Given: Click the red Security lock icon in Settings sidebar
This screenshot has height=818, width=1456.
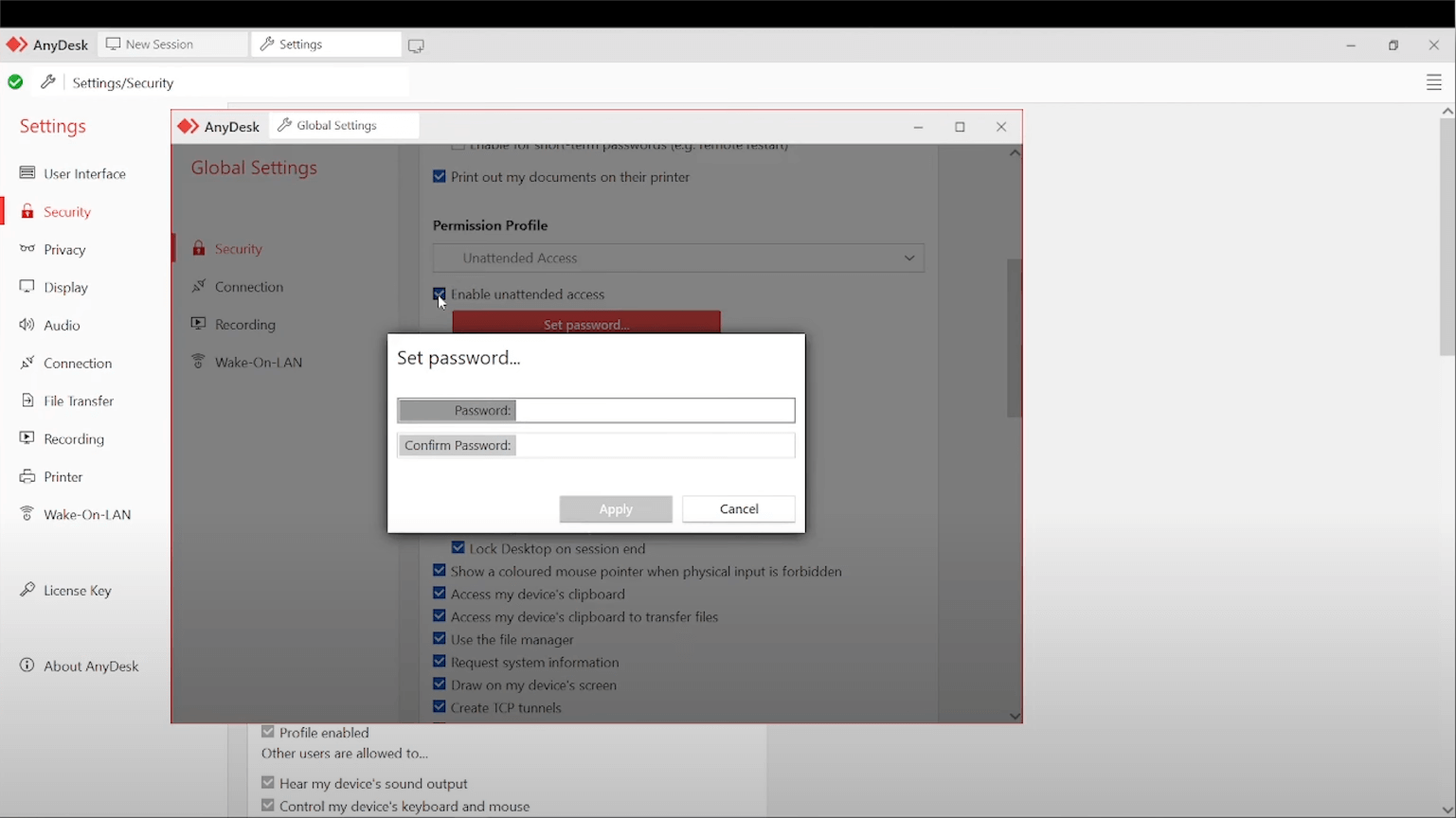Looking at the screenshot, I should click(x=27, y=211).
